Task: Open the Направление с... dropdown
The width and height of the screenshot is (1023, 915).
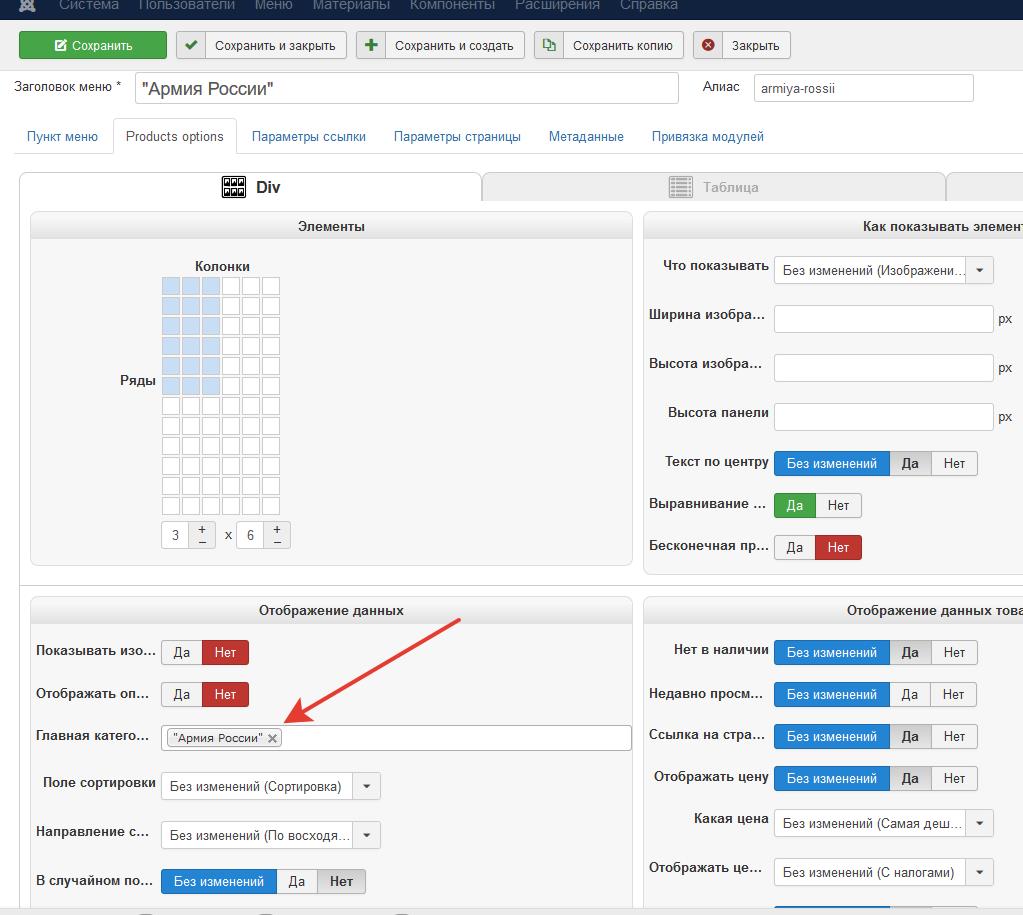Action: pos(271,835)
